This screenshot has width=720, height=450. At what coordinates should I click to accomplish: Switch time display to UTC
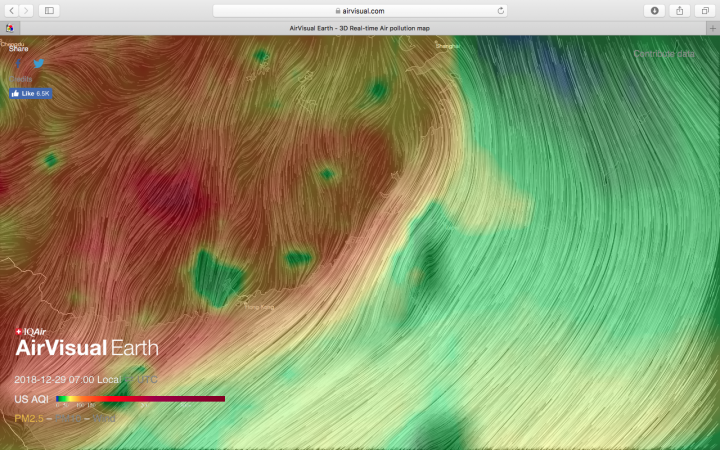click(x=147, y=380)
